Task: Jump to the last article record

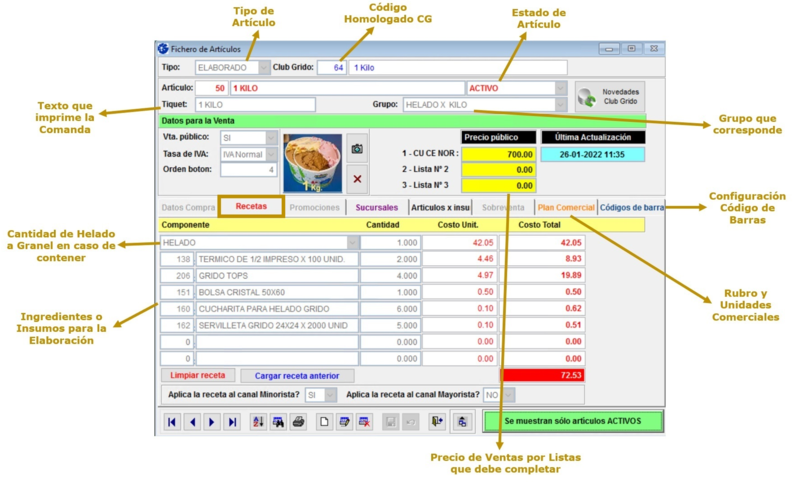Action: (232, 422)
